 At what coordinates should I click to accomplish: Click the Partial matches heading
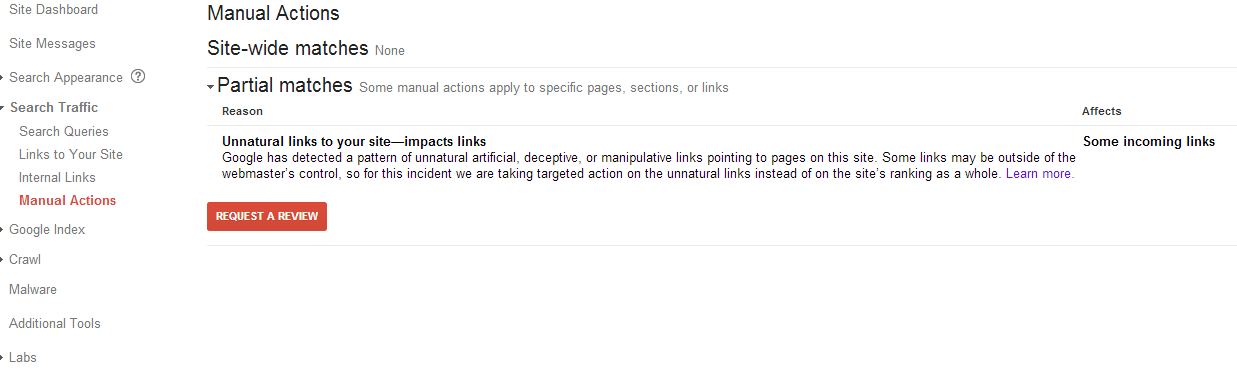click(x=285, y=85)
